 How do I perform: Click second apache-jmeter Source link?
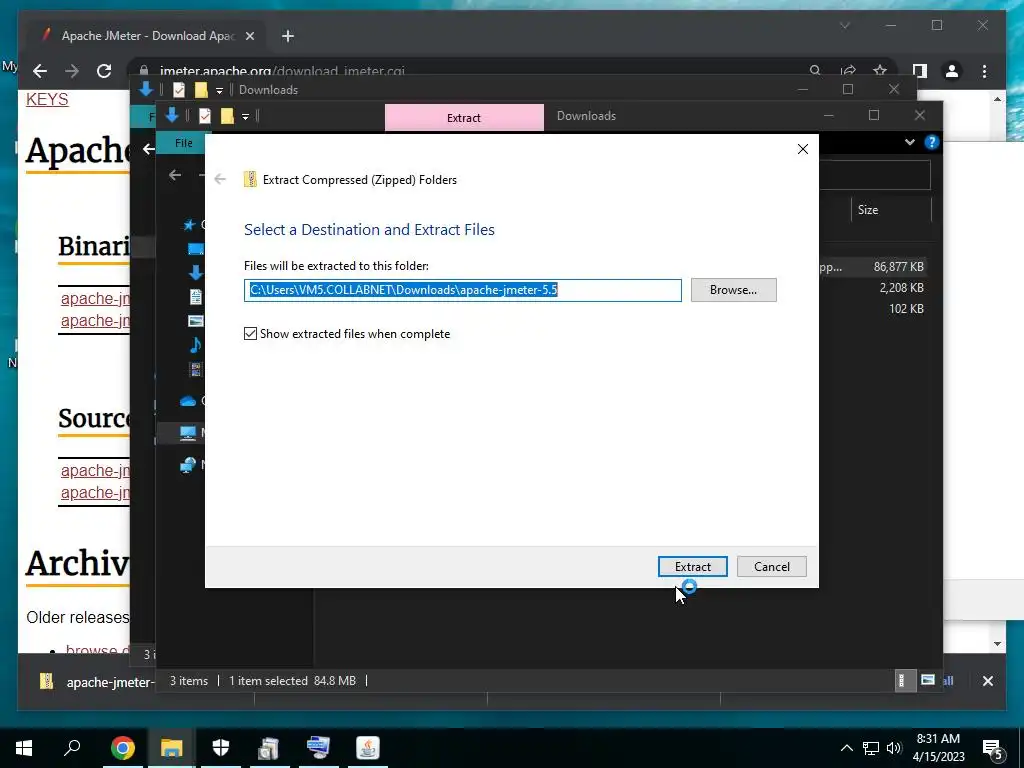click(x=95, y=492)
